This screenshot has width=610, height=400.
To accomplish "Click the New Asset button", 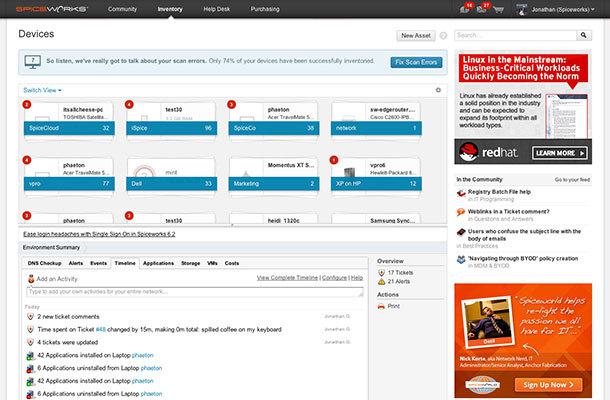I will (x=416, y=35).
